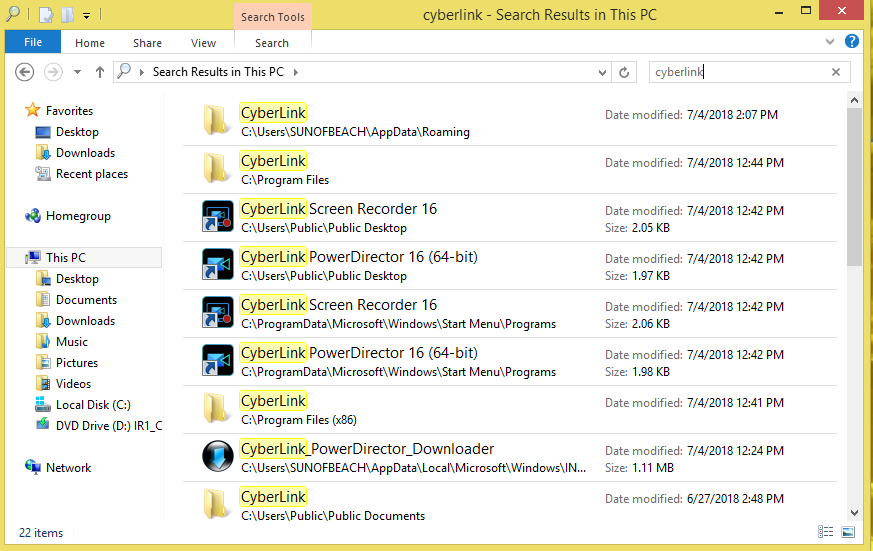Select Screen Recorder 16 Start Menu shortcut

tap(509, 314)
